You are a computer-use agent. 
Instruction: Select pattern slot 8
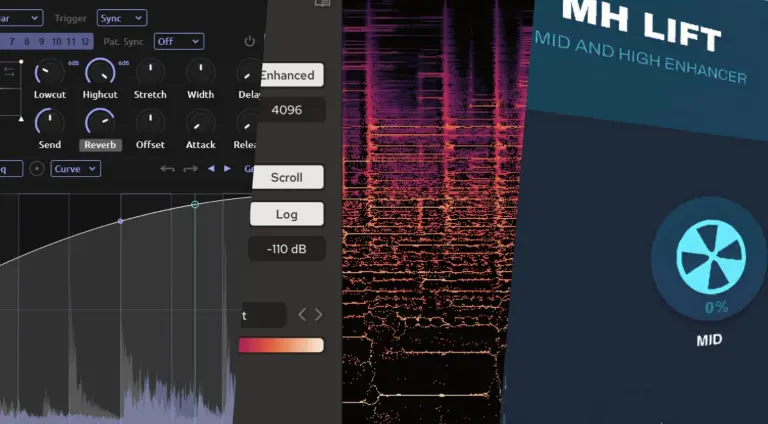point(26,42)
